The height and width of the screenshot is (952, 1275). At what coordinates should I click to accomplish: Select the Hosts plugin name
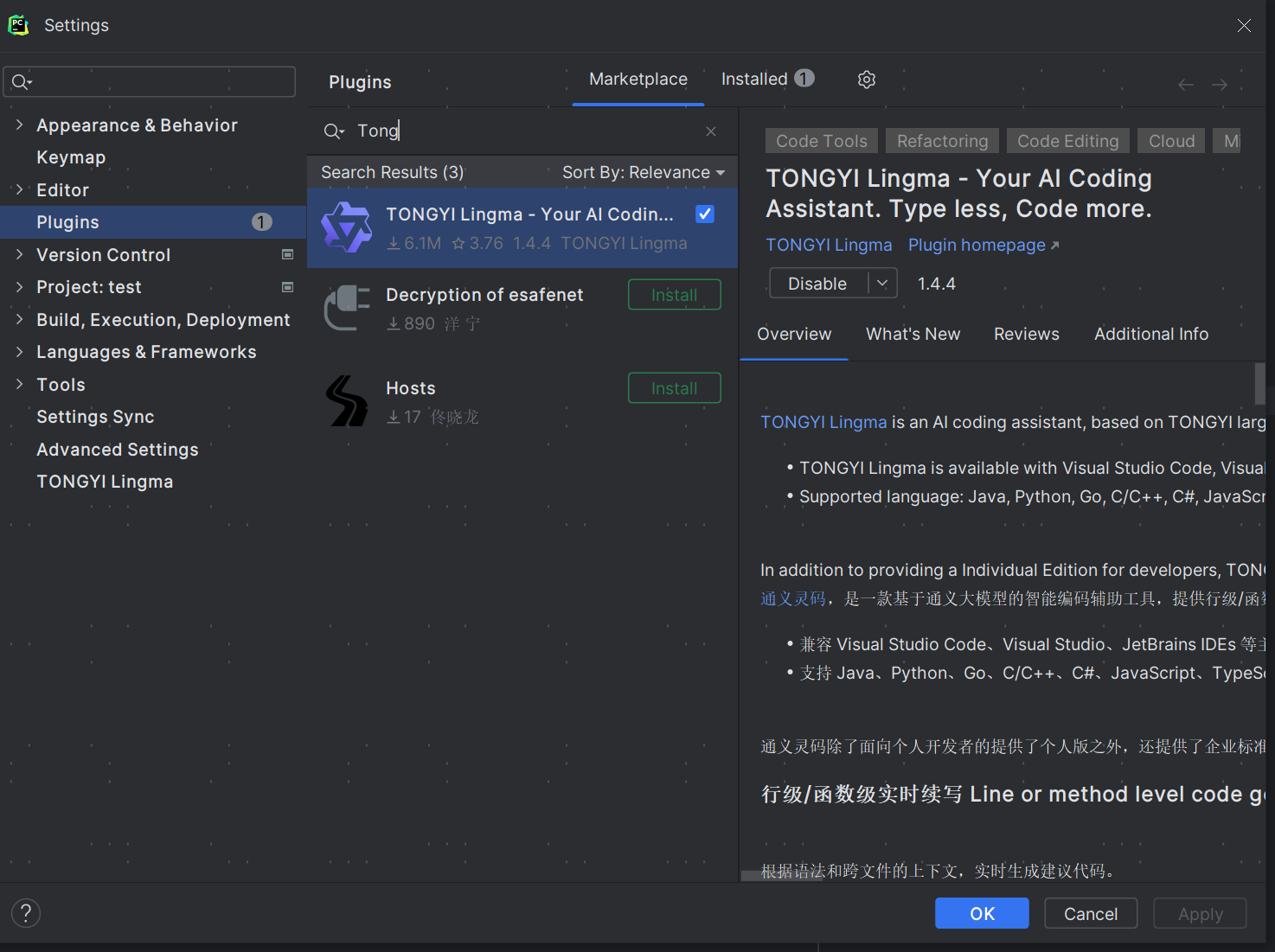click(x=411, y=388)
